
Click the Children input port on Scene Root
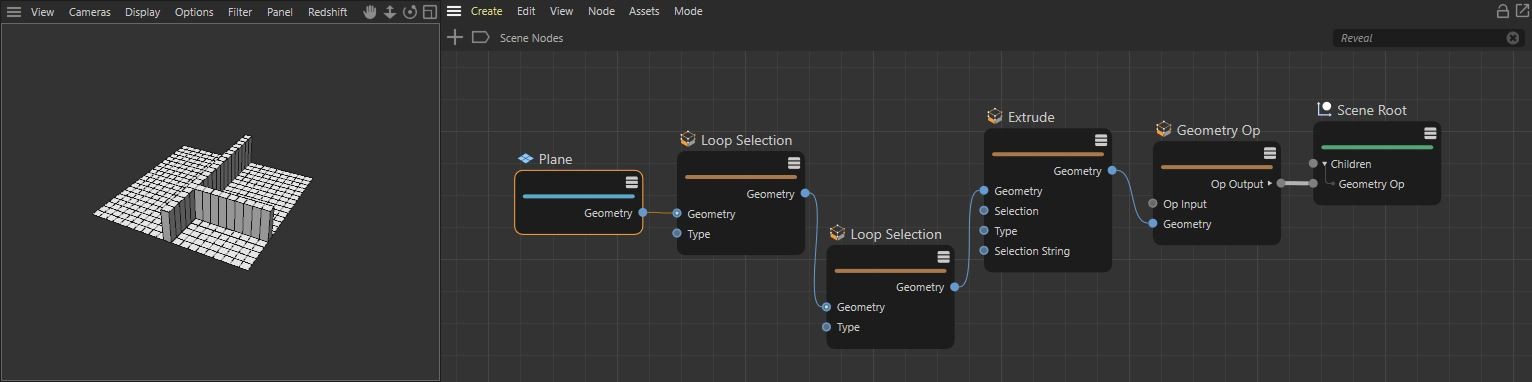tap(1313, 163)
